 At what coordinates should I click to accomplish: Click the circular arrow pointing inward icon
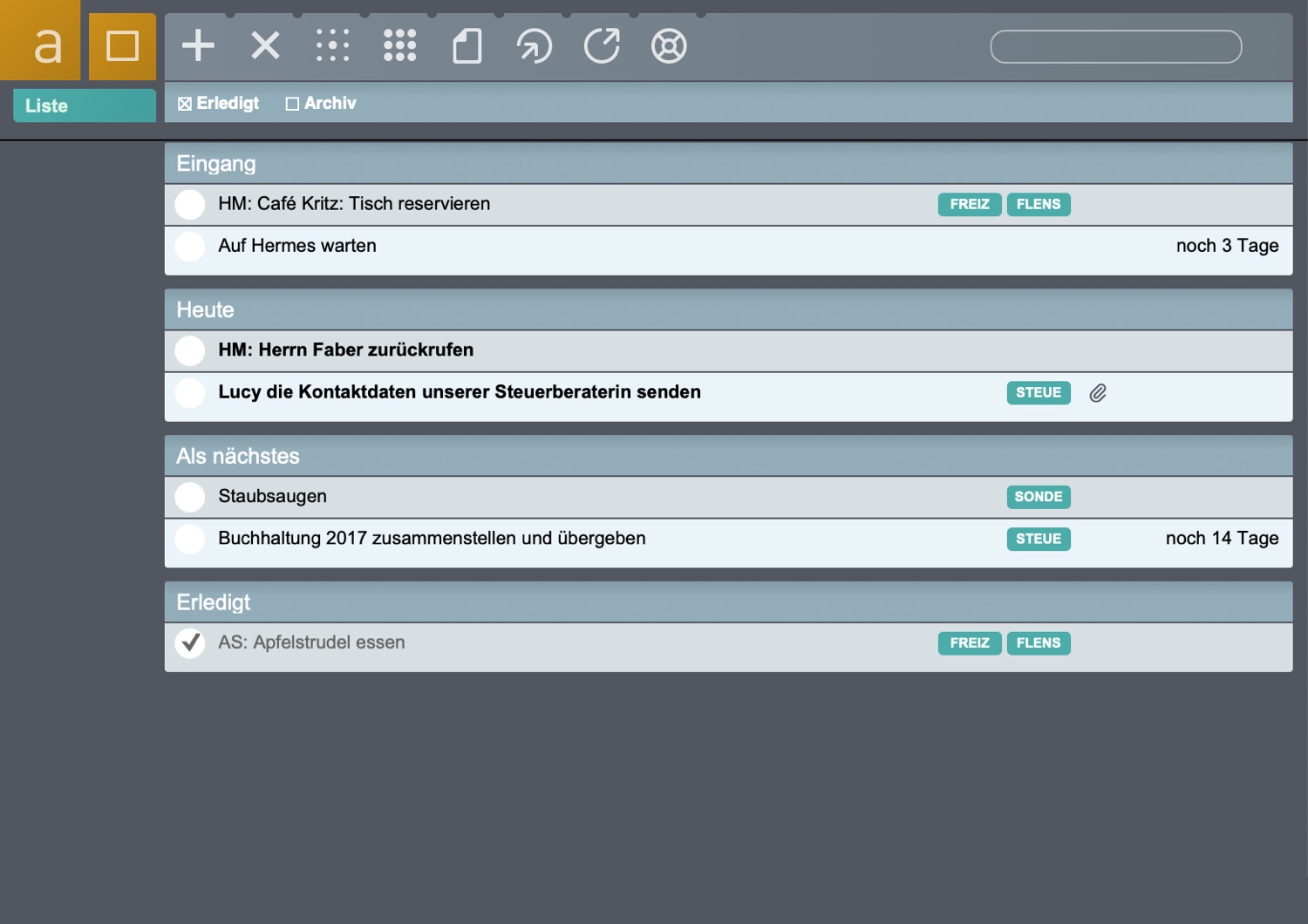(535, 45)
